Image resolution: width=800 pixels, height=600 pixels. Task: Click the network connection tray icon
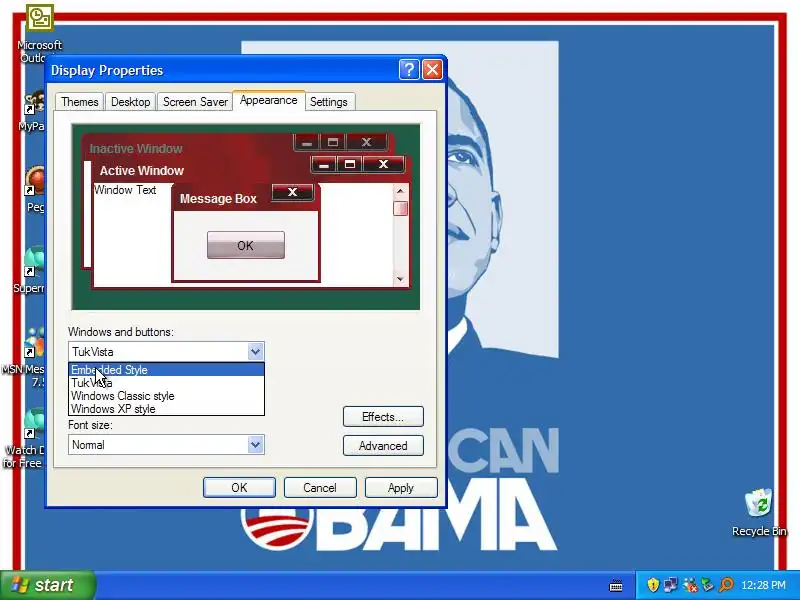point(670,585)
